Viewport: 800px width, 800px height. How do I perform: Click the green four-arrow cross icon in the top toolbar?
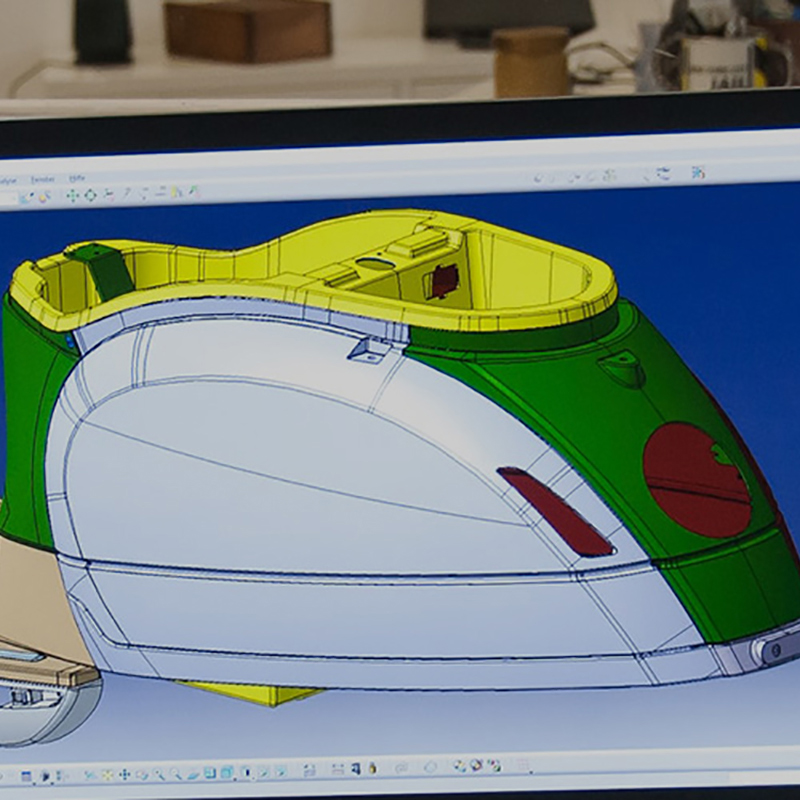72,195
